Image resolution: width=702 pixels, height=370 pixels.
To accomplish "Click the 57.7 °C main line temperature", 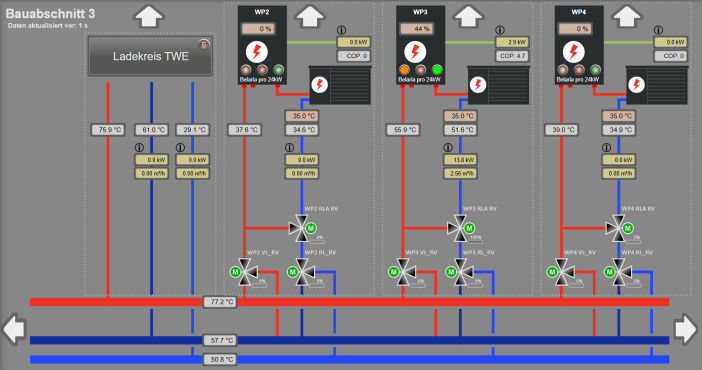I will pos(220,340).
